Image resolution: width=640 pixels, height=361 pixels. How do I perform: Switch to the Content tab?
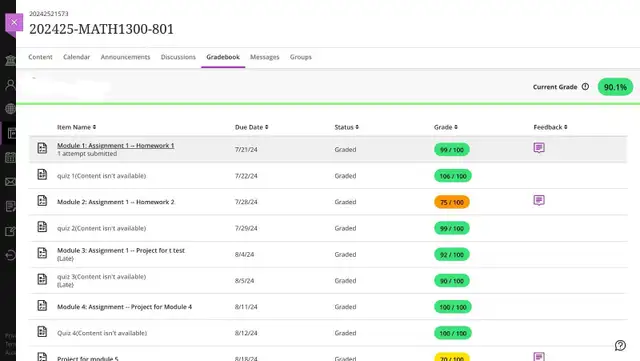40,57
